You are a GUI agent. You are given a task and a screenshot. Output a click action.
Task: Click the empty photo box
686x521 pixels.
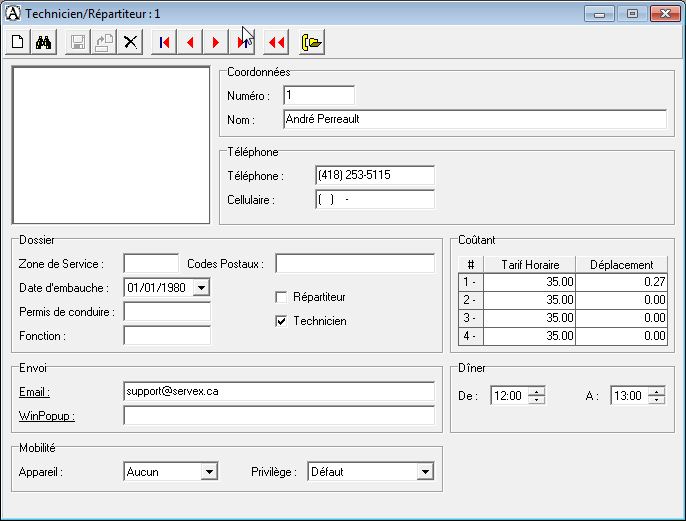111,145
